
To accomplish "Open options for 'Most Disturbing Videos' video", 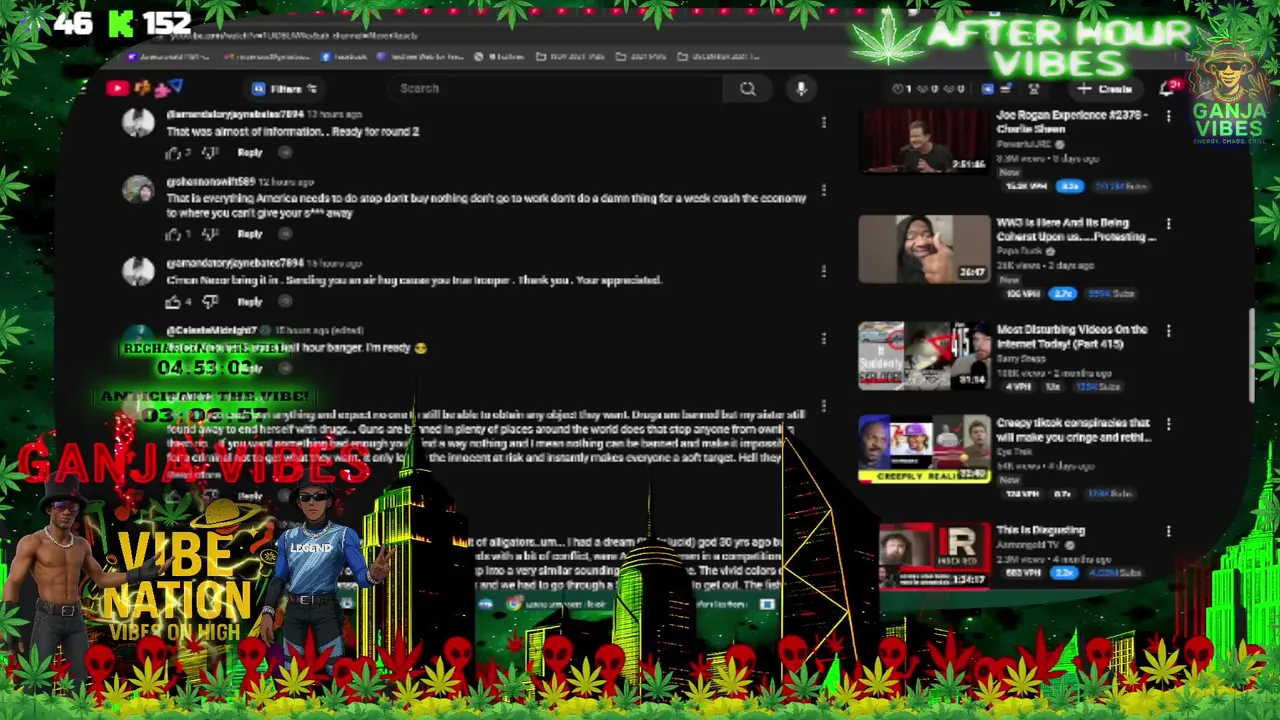I will coord(1168,331).
